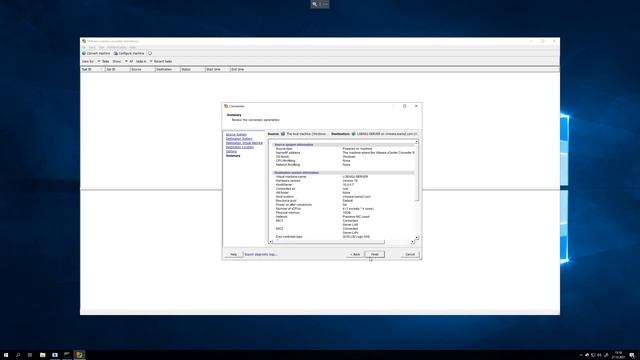The image size is (640, 360).
Task: Open the View menu in Converter
Action: tap(92, 47)
